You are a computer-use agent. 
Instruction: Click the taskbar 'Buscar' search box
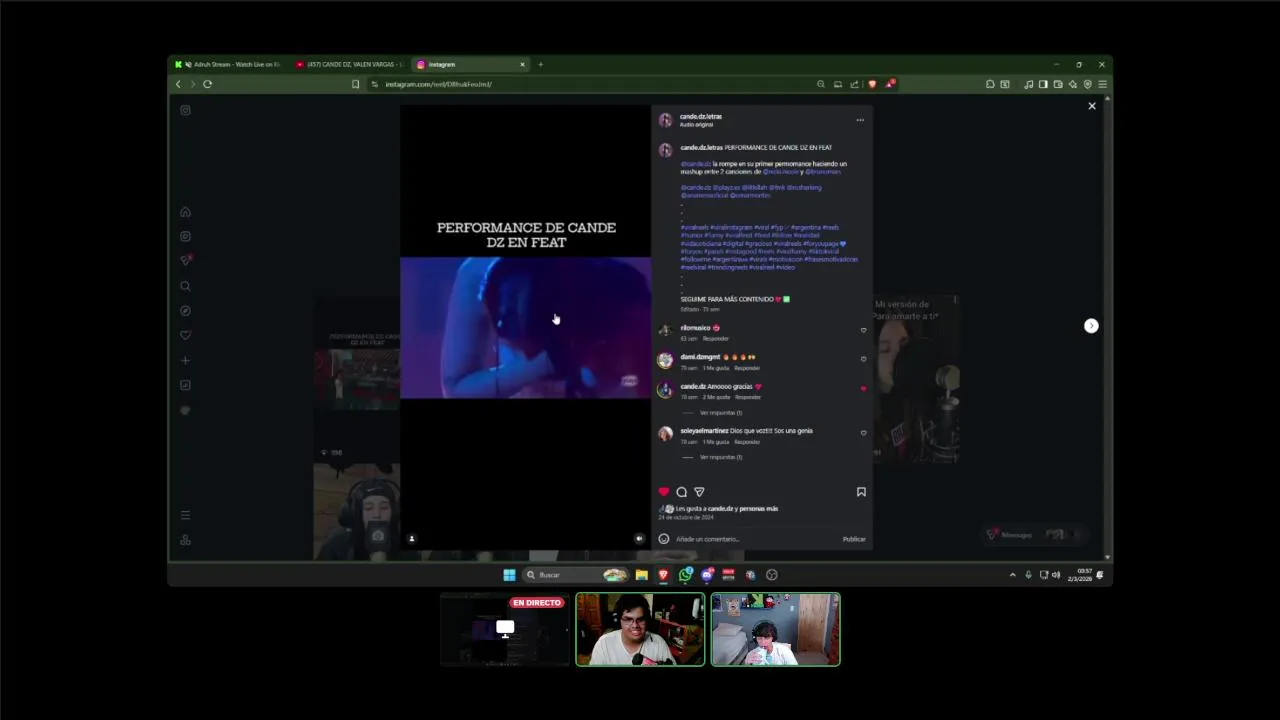tap(576, 575)
